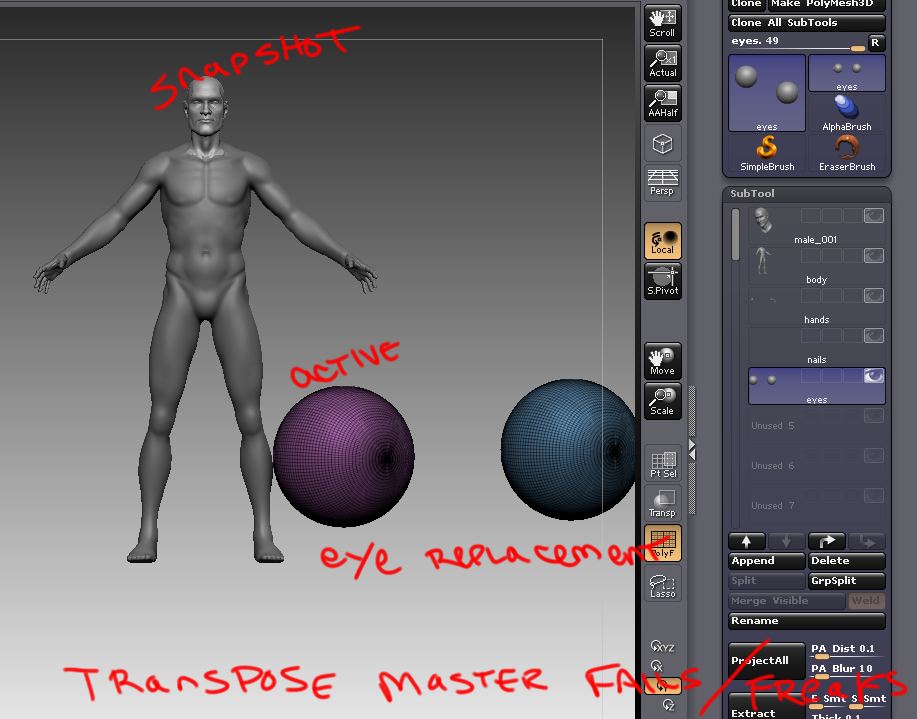Click the Actual size zoom icon
Image resolution: width=917 pixels, height=719 pixels.
pos(663,63)
